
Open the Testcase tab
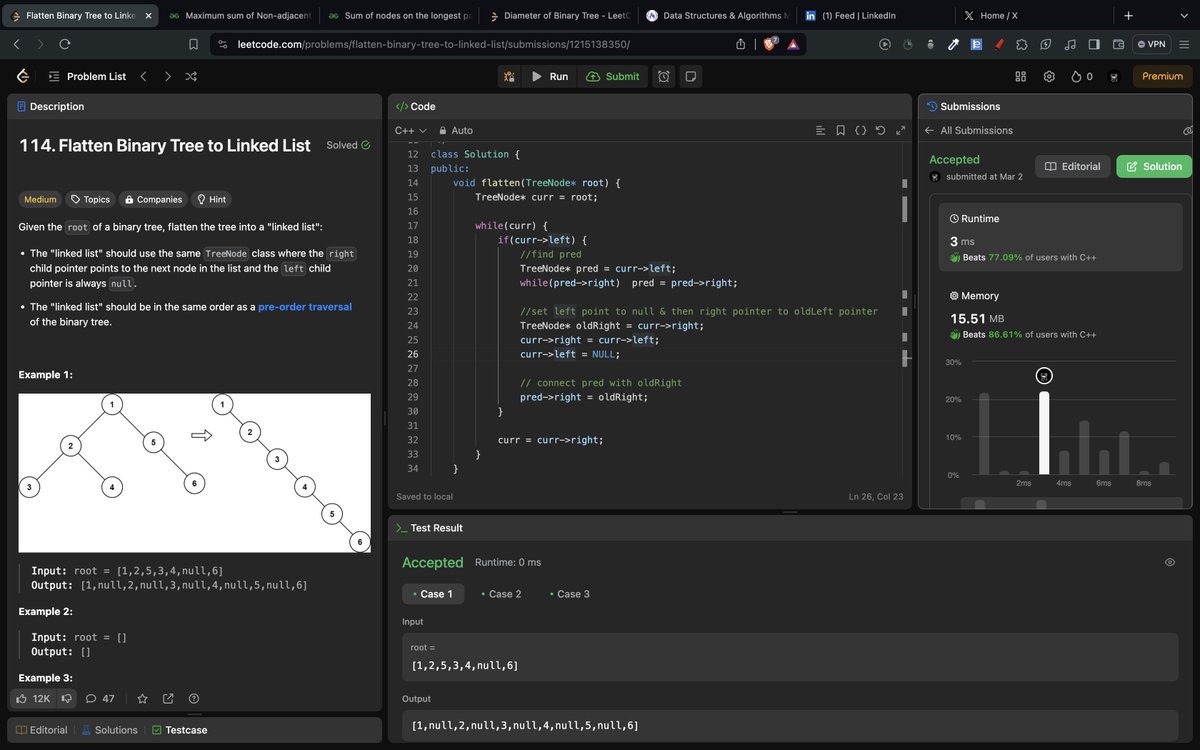point(179,730)
